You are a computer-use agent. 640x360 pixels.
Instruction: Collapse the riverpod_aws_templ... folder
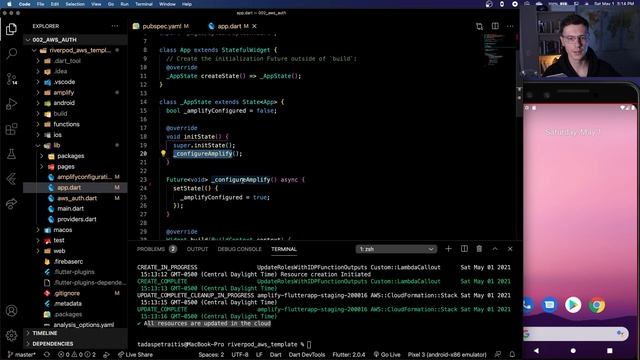pos(76,50)
